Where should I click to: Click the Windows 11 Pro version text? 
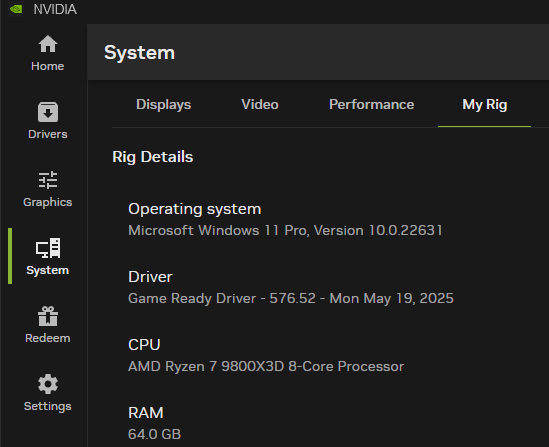click(x=285, y=230)
